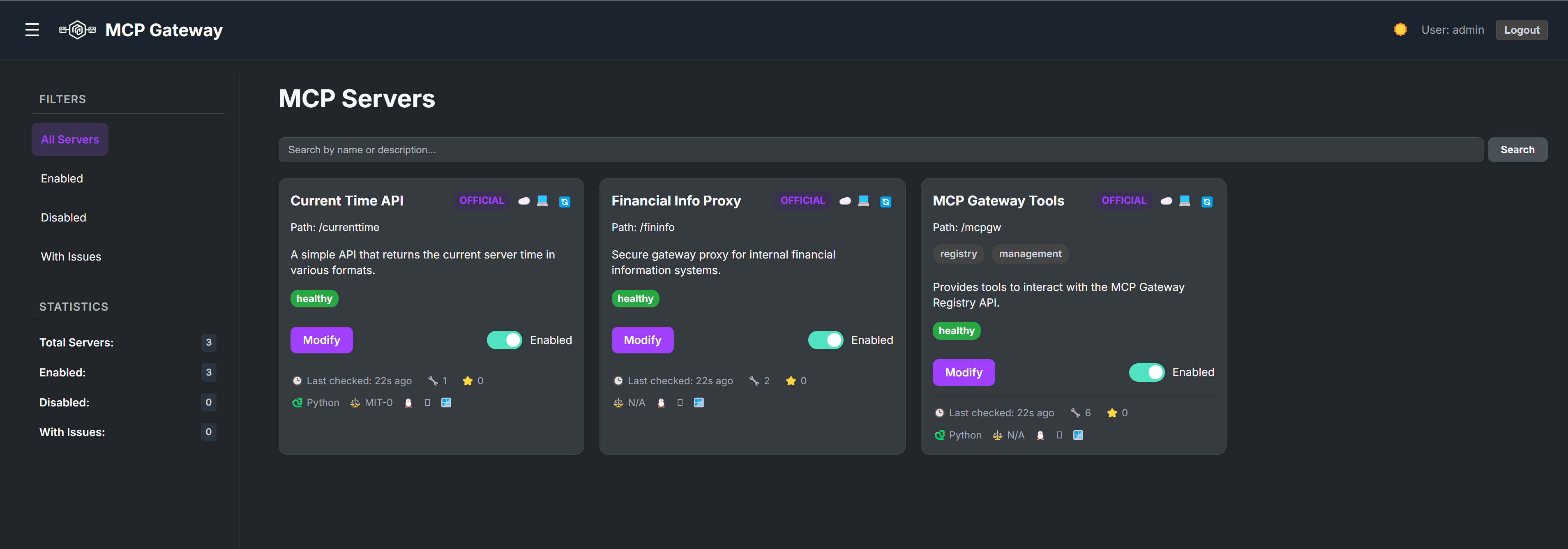Disable the Current Time API server toggle
The height and width of the screenshot is (549, 1568).
[504, 340]
